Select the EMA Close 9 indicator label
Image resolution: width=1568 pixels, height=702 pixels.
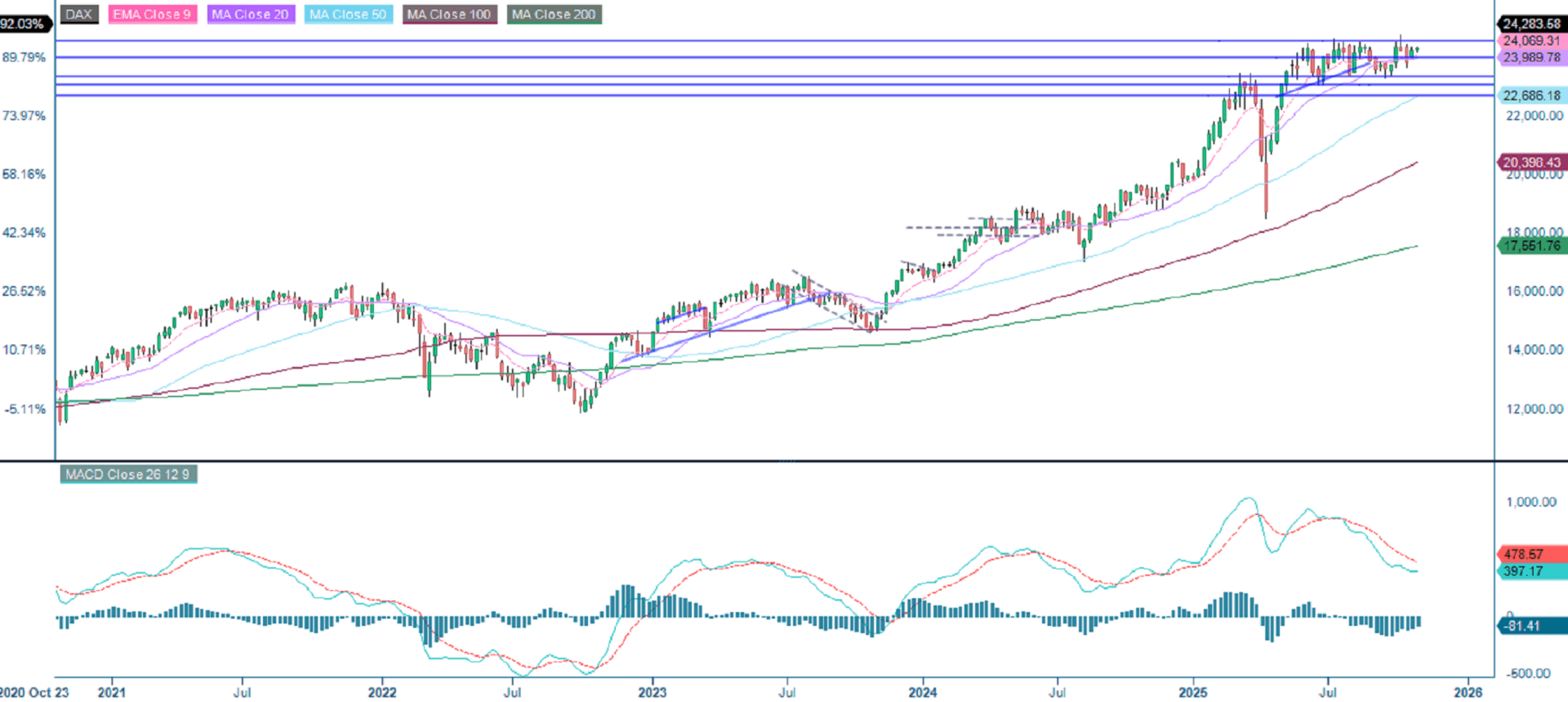click(152, 15)
